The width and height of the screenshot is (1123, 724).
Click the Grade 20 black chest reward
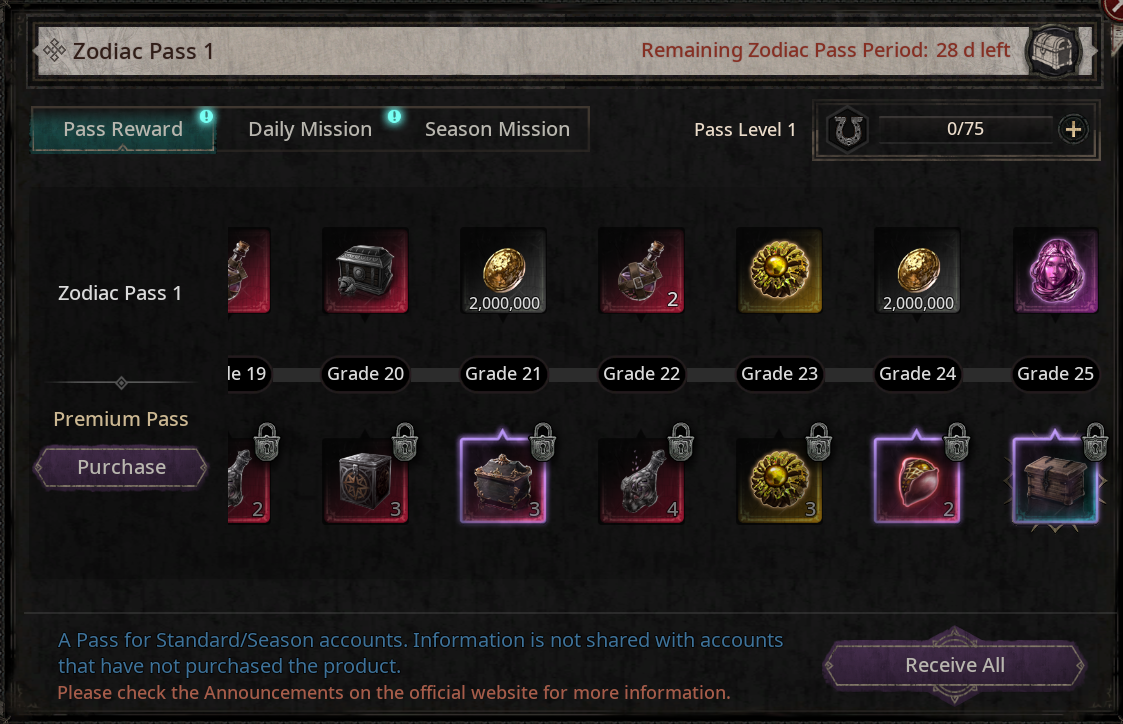[x=365, y=271]
